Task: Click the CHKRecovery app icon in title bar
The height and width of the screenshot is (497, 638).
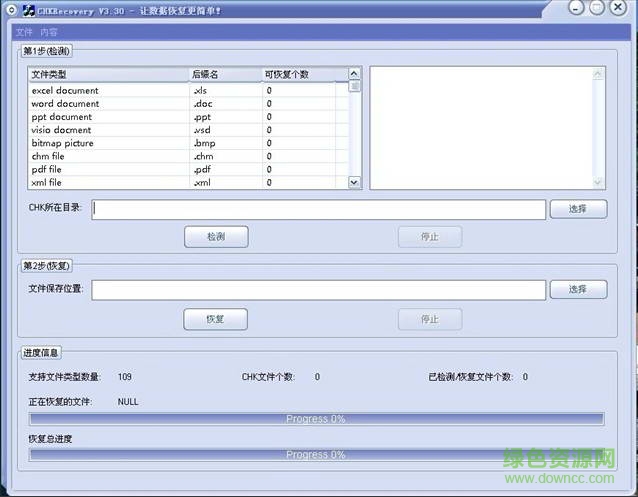Action: coord(28,11)
